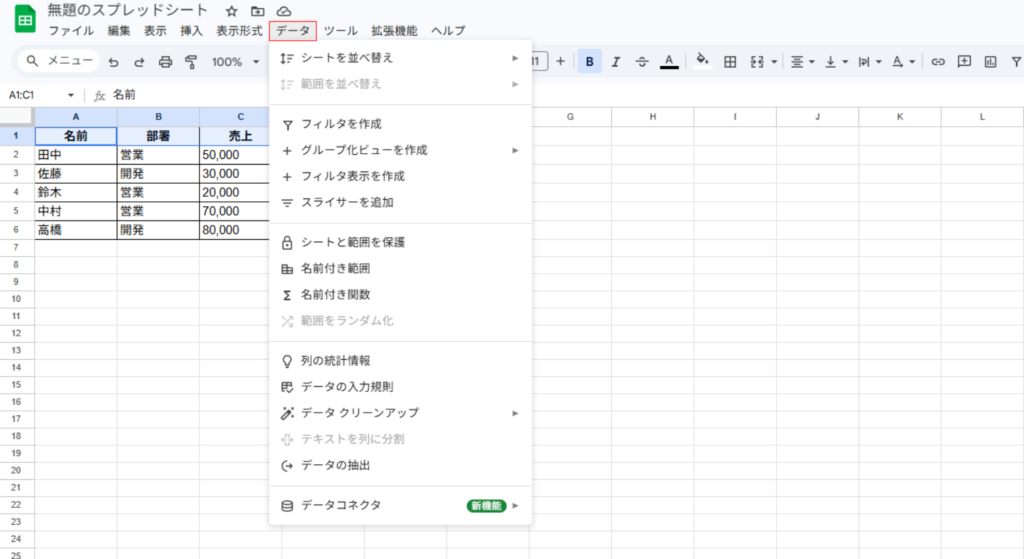Open the 挿入 menu

[191, 31]
